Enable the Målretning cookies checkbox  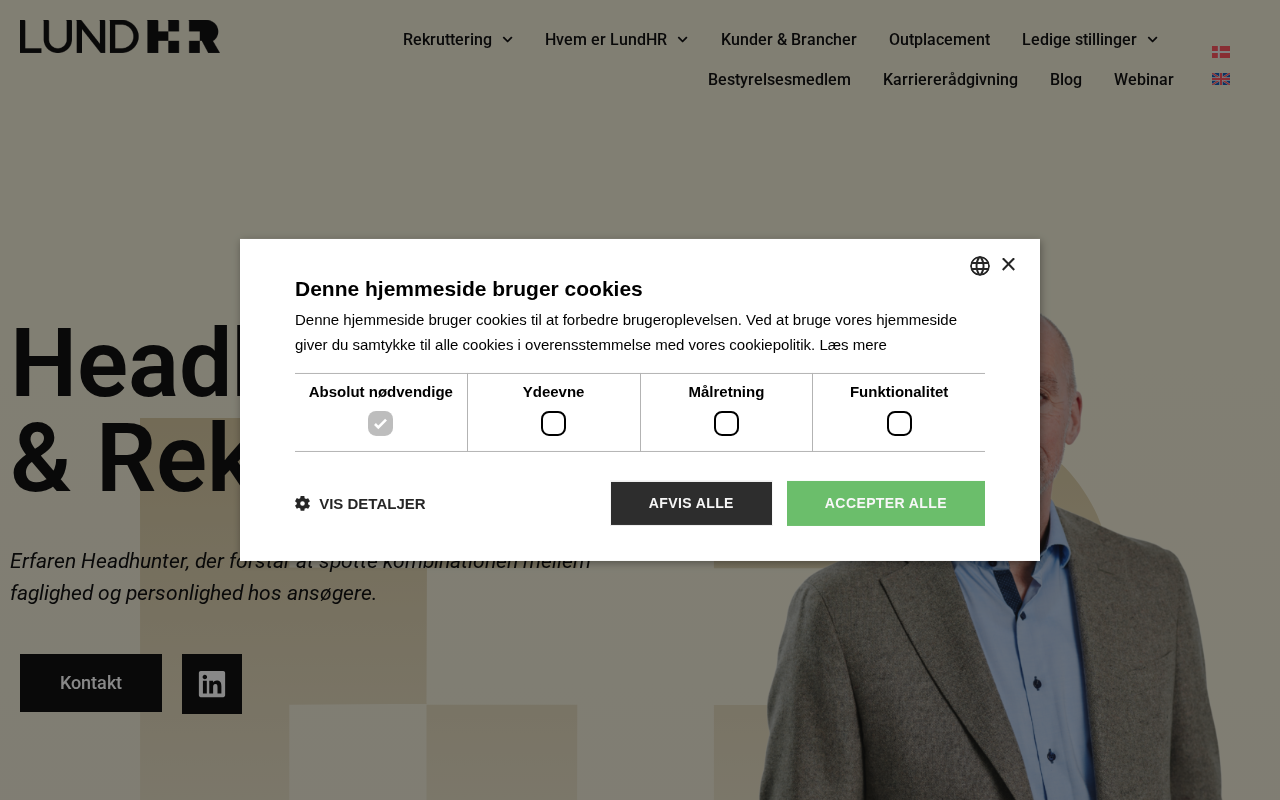click(726, 424)
